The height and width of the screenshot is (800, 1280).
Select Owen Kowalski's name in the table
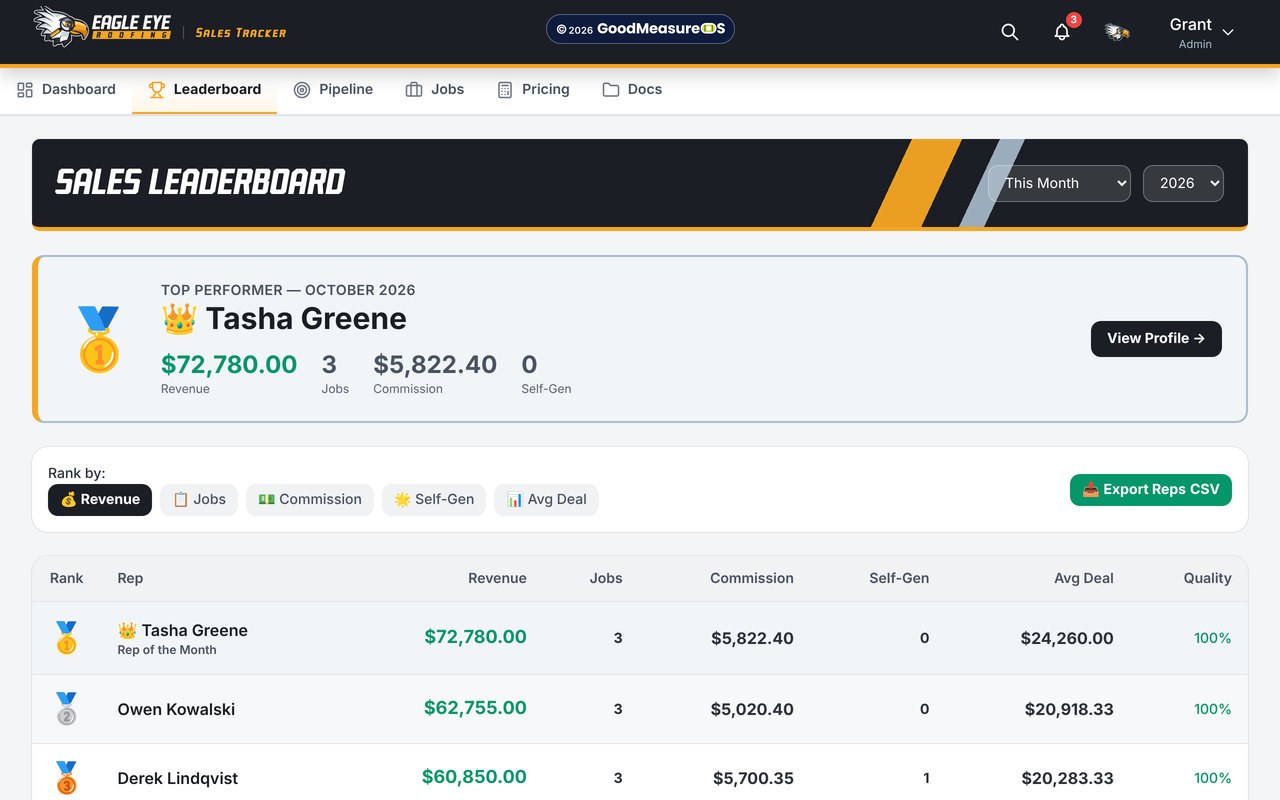[x=176, y=709]
